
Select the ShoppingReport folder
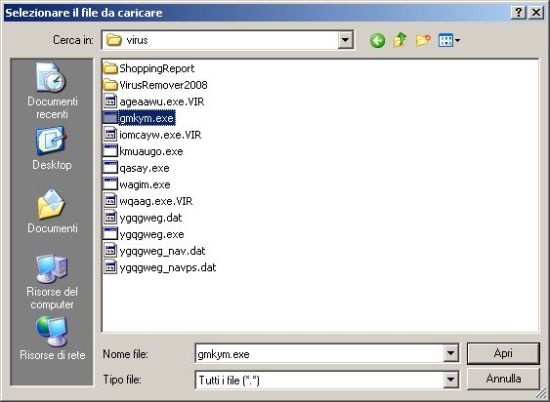[149, 68]
